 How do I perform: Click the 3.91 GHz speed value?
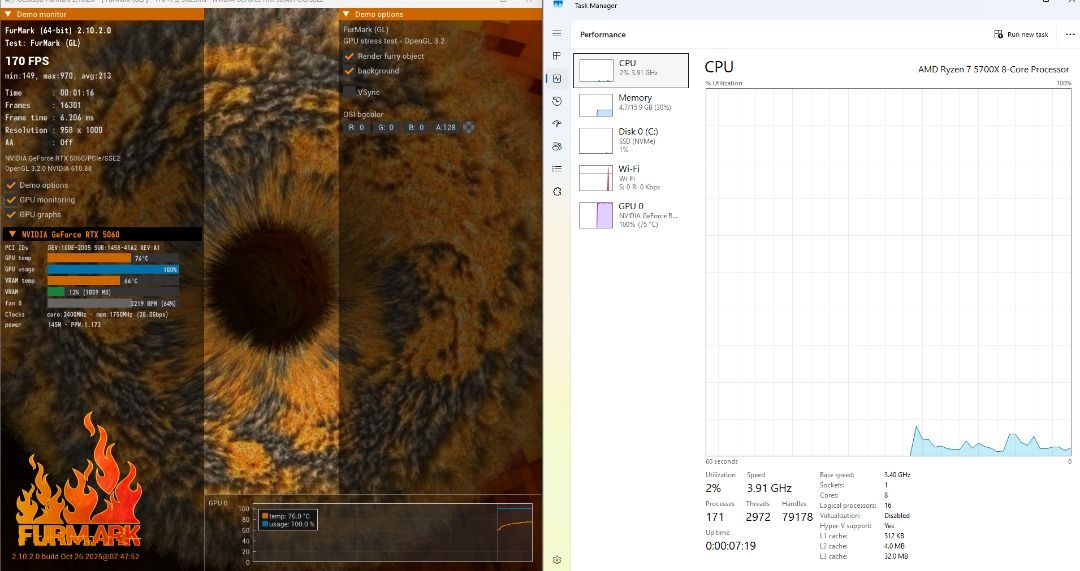click(769, 488)
